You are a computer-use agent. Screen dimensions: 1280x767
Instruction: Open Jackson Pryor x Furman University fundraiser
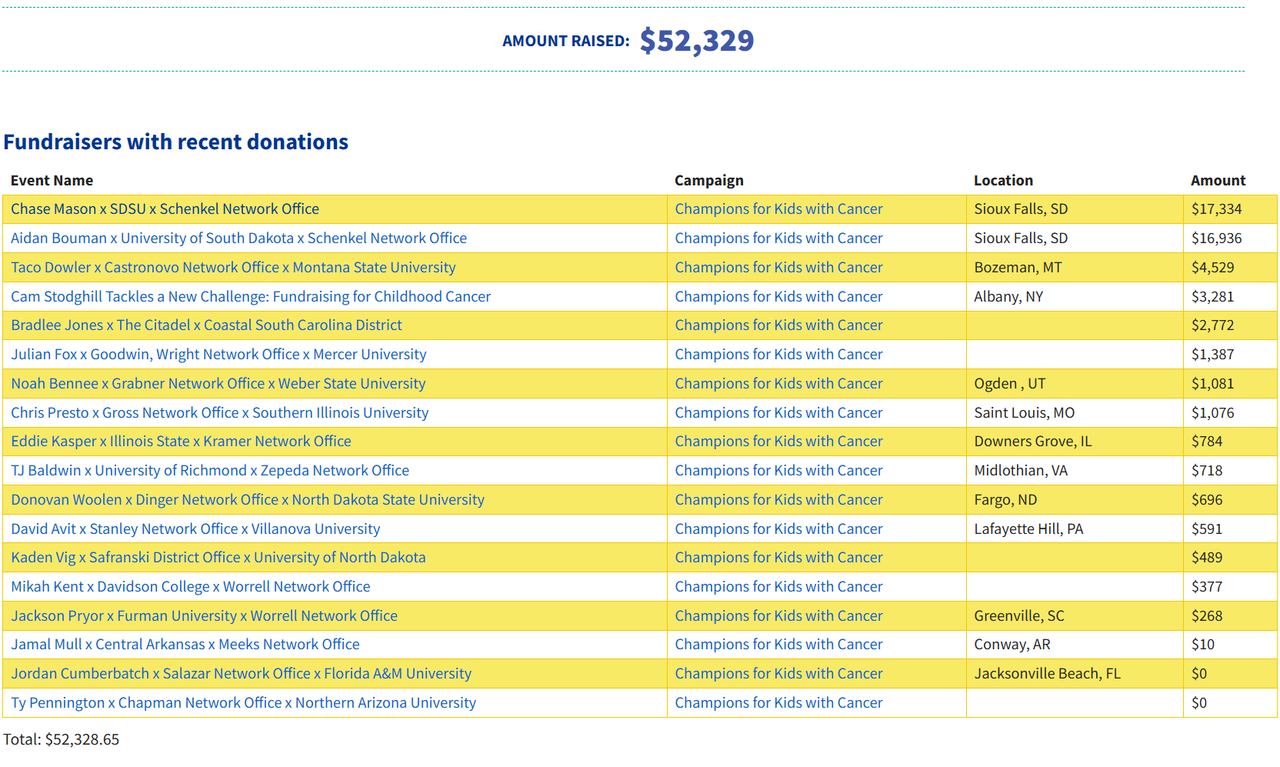click(x=204, y=615)
